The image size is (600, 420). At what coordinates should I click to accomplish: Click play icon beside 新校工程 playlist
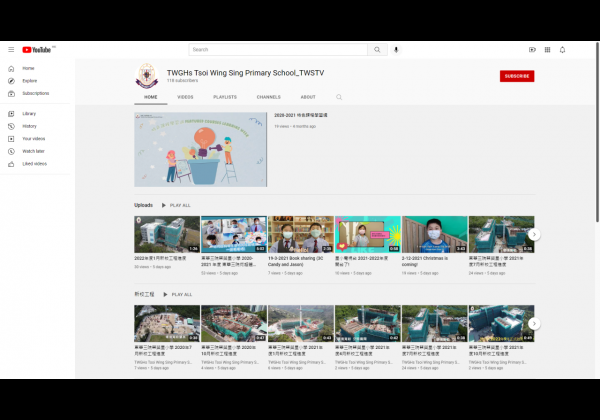click(x=165, y=295)
